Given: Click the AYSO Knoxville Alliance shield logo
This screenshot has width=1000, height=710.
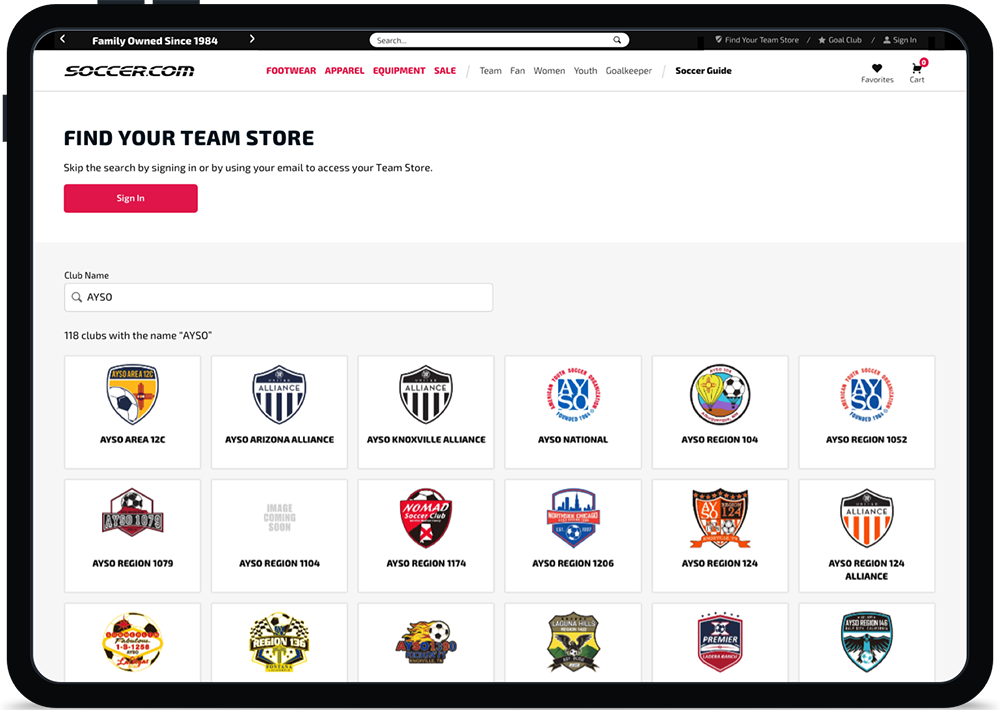Looking at the screenshot, I should coord(426,395).
